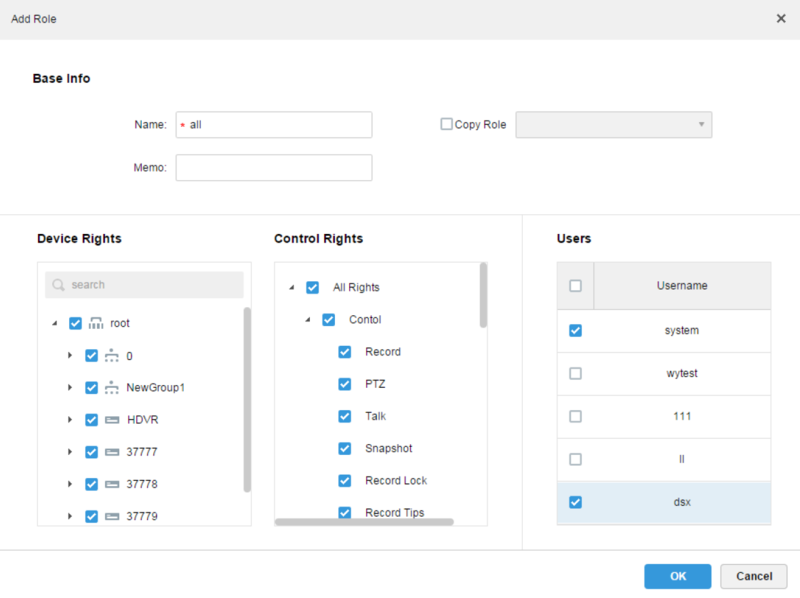Enable the Copy Role checkbox

click(x=446, y=125)
